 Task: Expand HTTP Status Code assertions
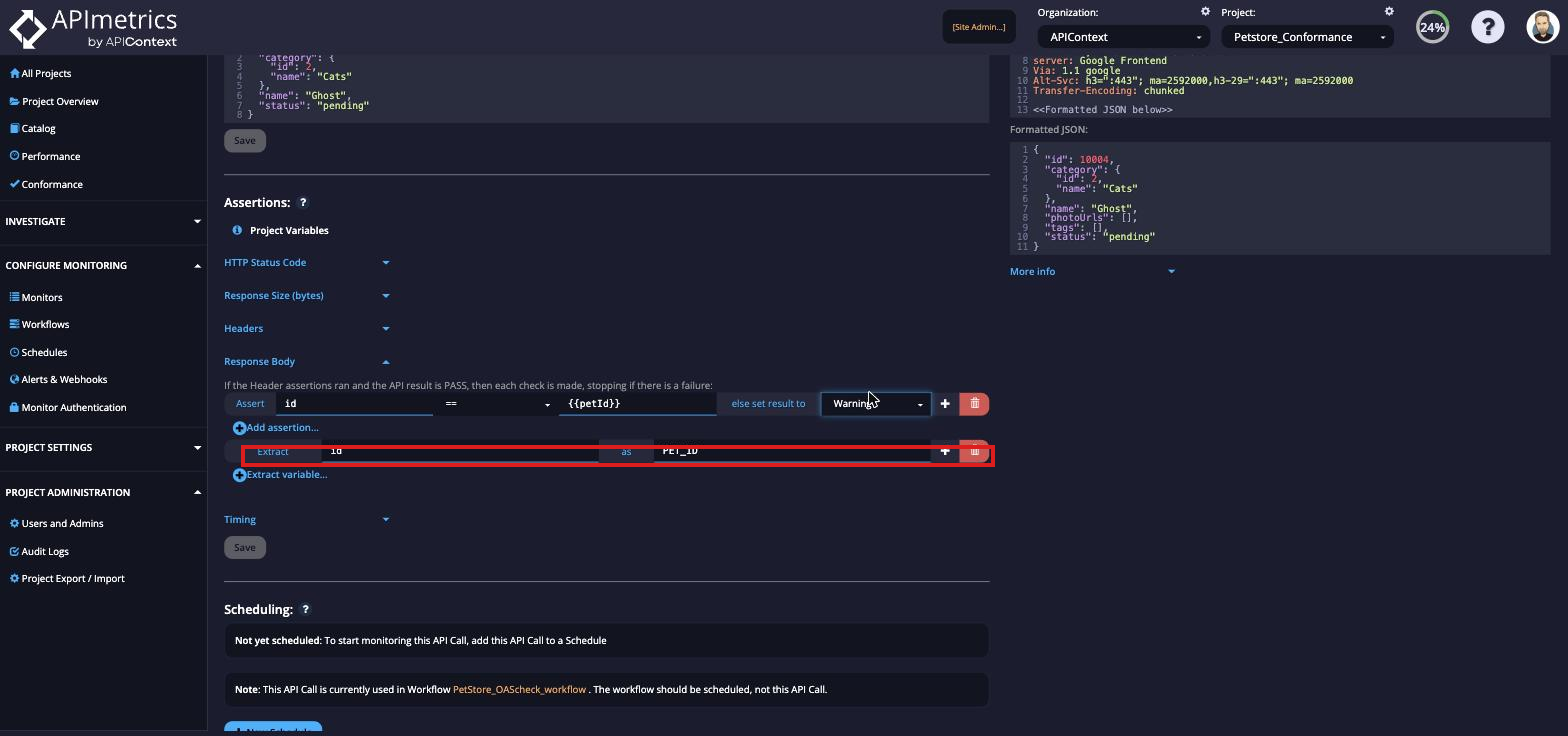(x=307, y=263)
